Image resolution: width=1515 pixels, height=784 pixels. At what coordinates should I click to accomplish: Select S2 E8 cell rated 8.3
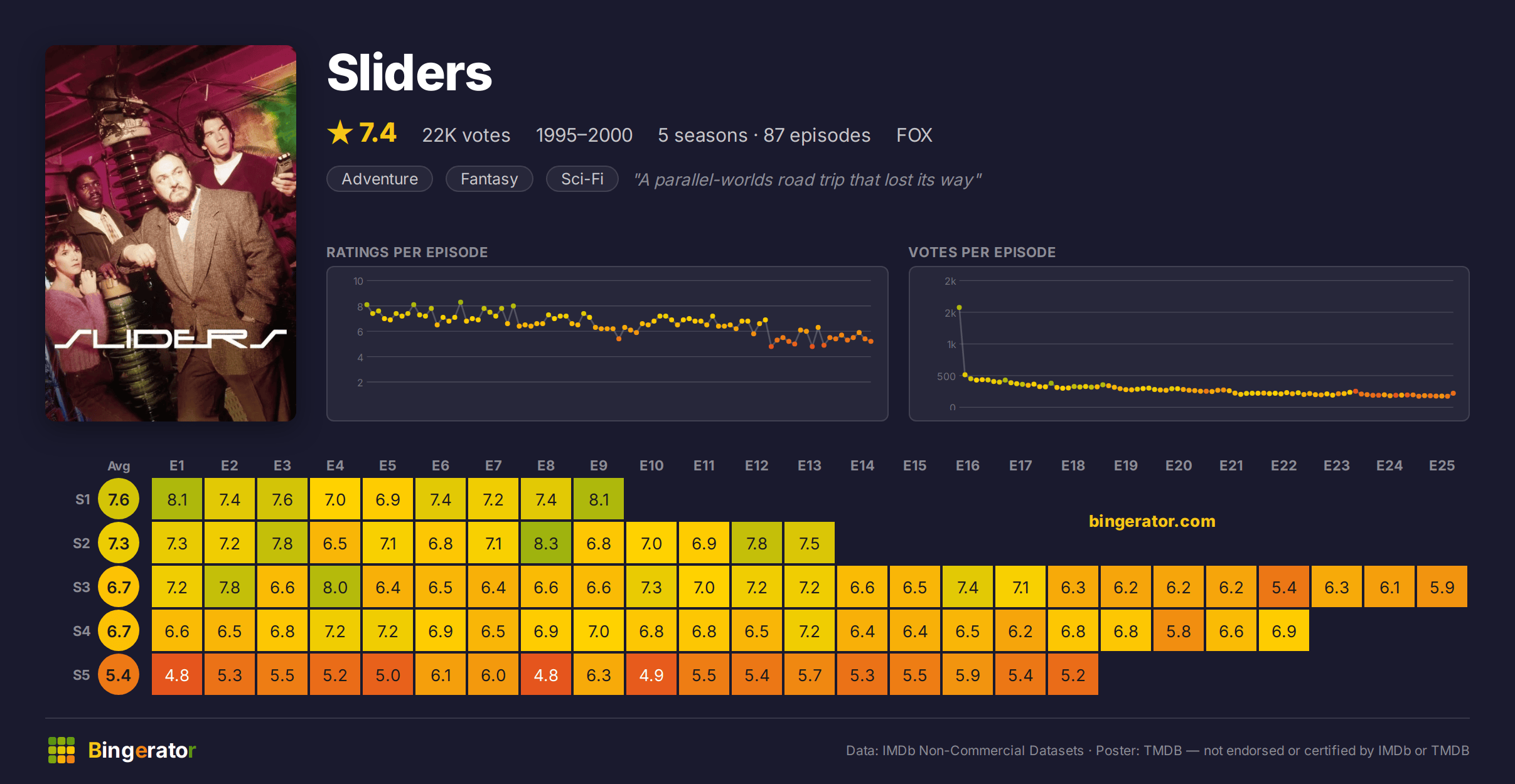coord(546,543)
